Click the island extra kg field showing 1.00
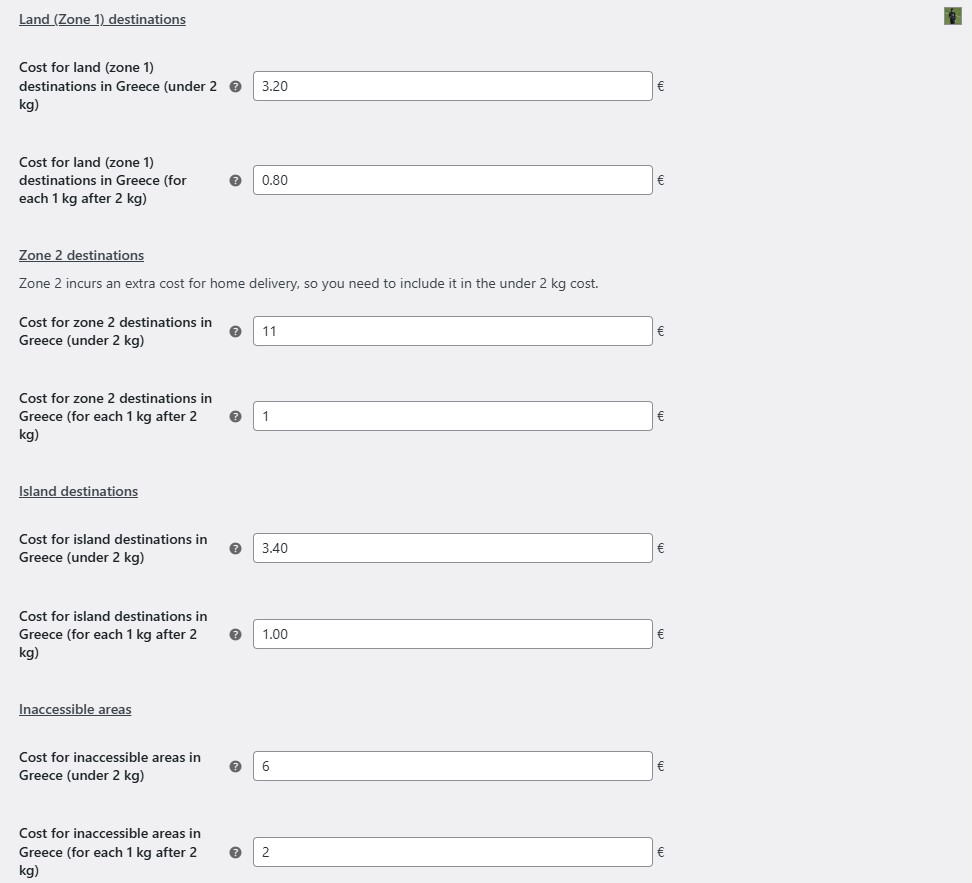This screenshot has width=972, height=883. click(453, 634)
